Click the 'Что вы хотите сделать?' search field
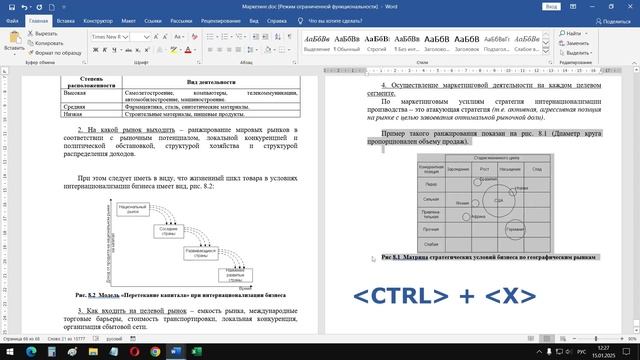 pos(335,21)
